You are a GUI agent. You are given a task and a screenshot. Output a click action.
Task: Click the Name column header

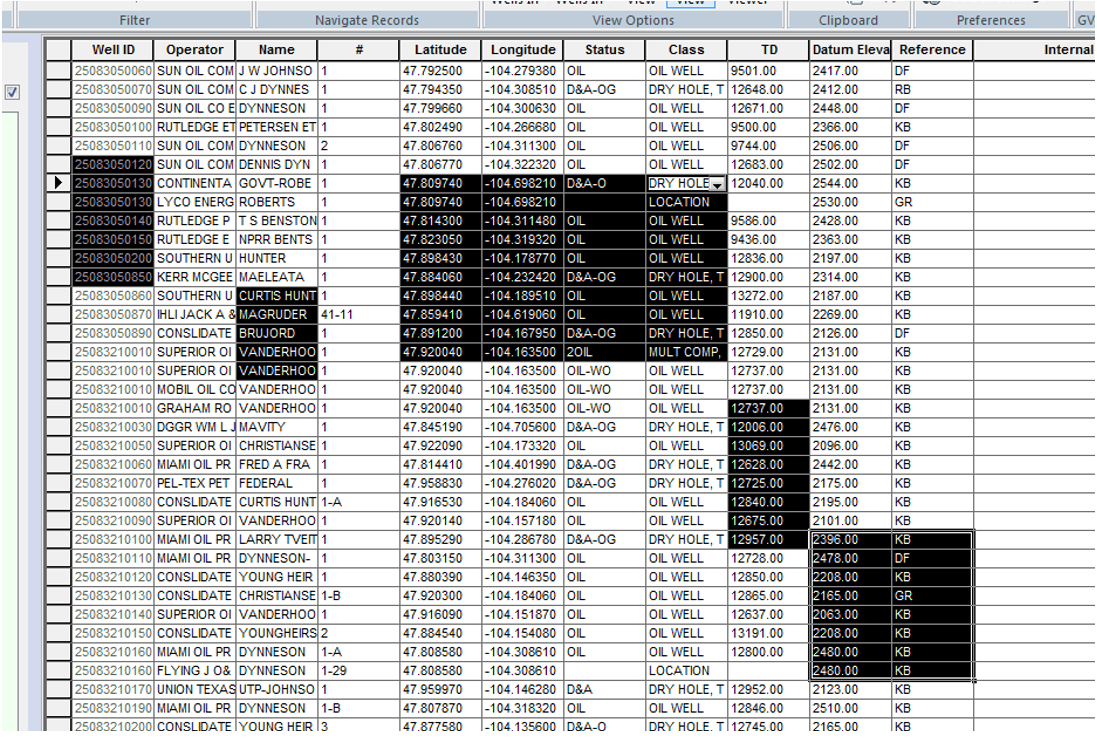coord(276,50)
